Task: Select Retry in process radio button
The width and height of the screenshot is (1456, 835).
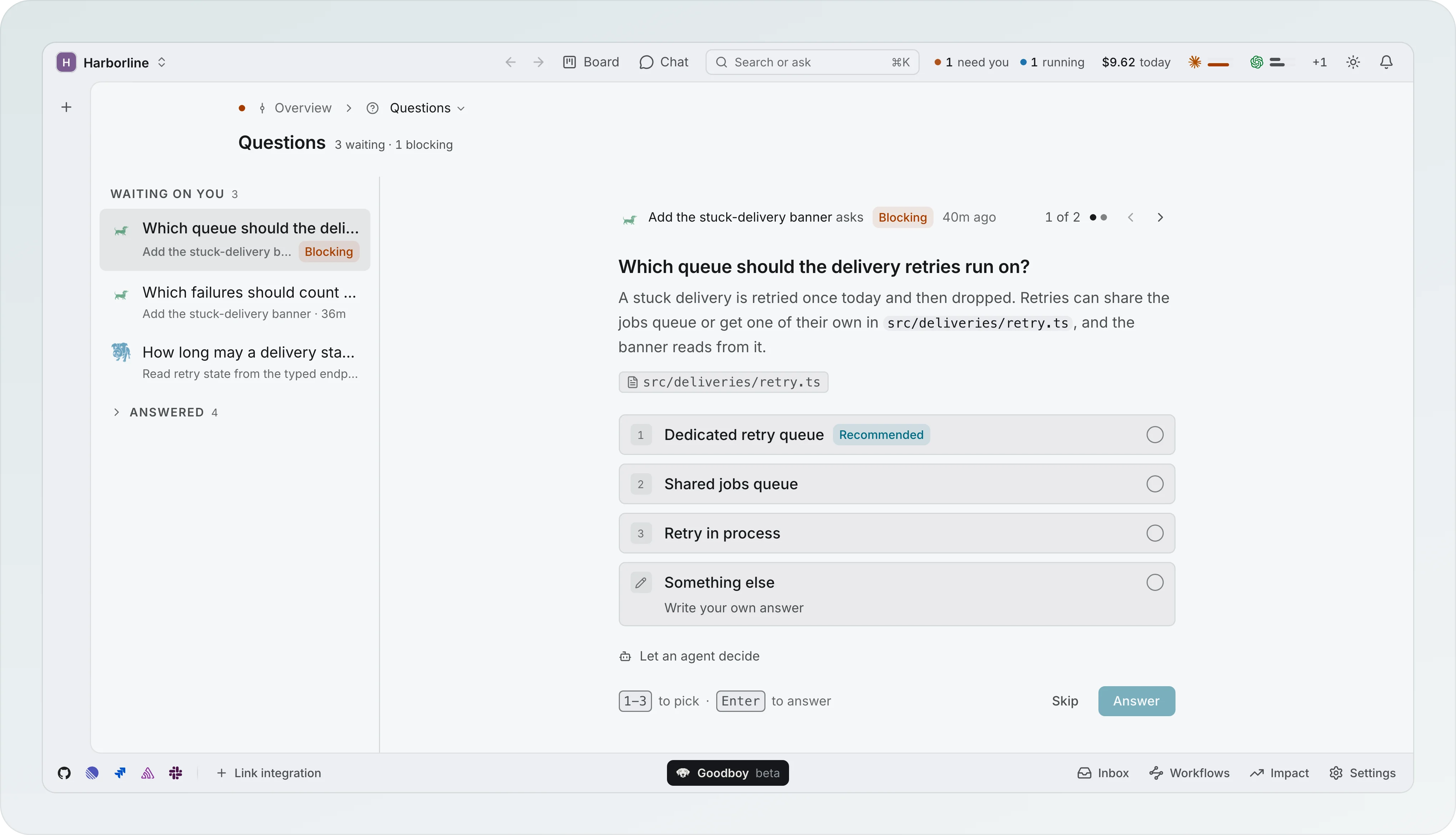Action: pyautogui.click(x=1155, y=533)
